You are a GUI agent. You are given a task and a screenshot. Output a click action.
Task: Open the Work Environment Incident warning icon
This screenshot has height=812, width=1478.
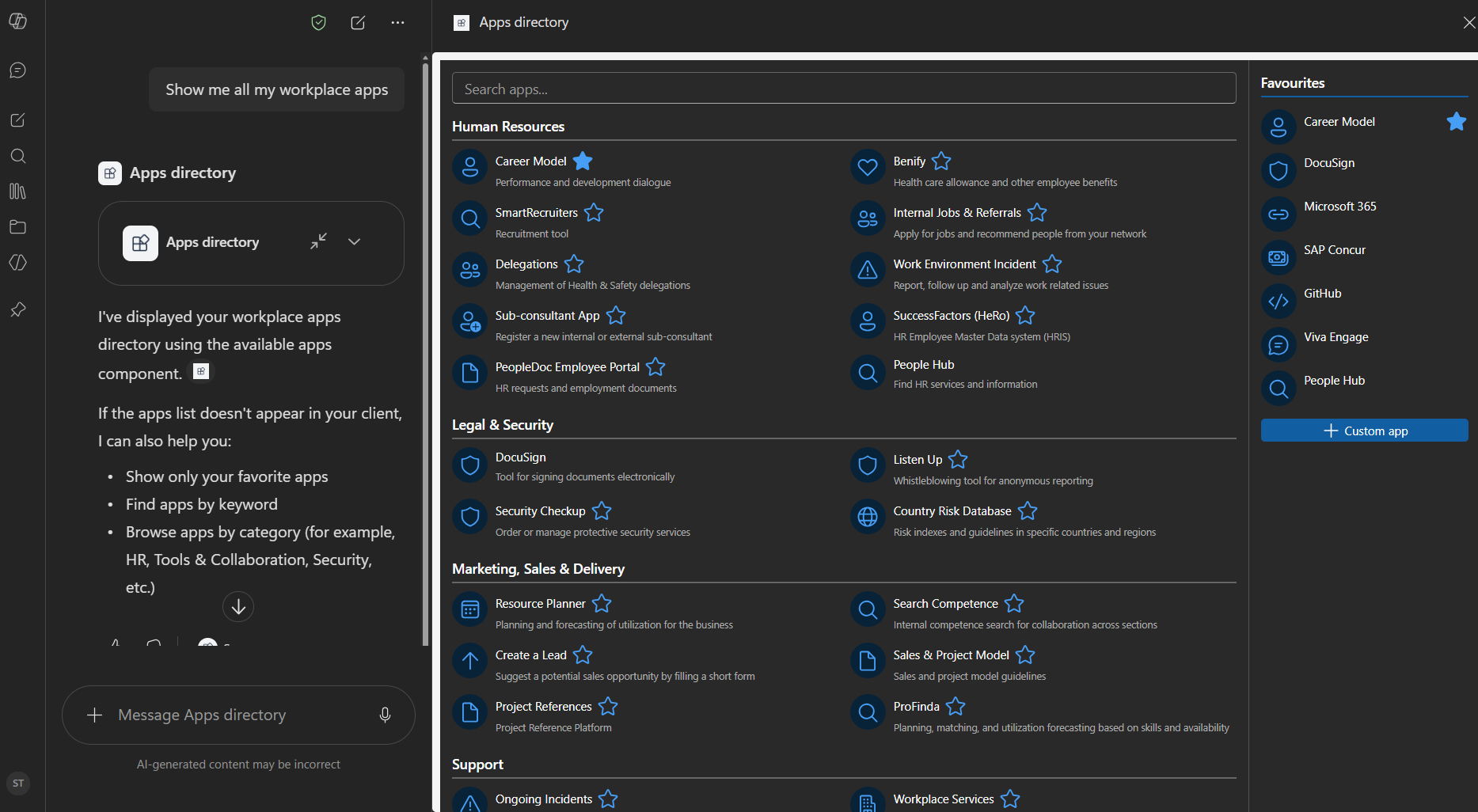[x=868, y=270]
